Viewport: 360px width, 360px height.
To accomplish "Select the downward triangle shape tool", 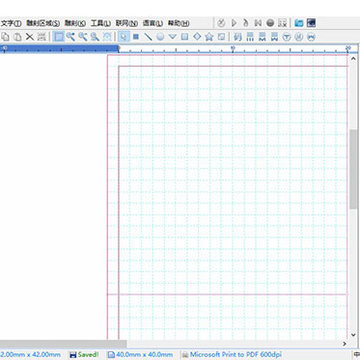I will [172, 37].
